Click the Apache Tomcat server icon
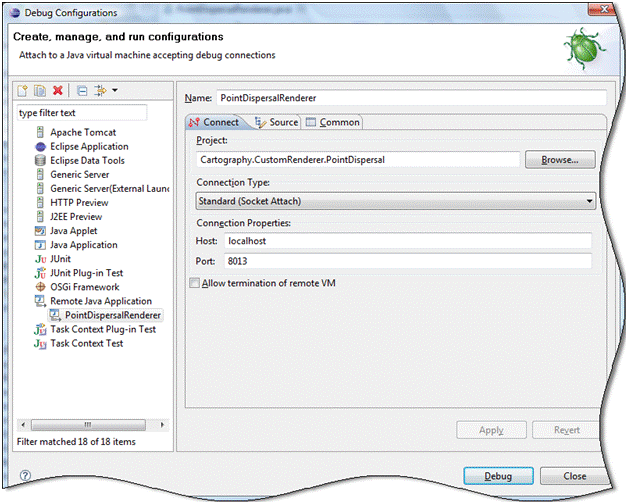This screenshot has width=628, height=504. pos(40,132)
